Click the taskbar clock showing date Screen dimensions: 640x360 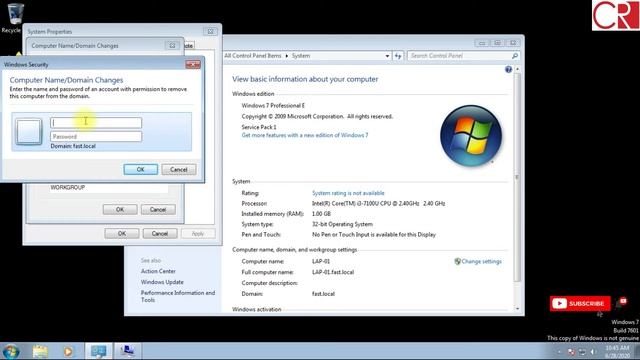pos(617,352)
